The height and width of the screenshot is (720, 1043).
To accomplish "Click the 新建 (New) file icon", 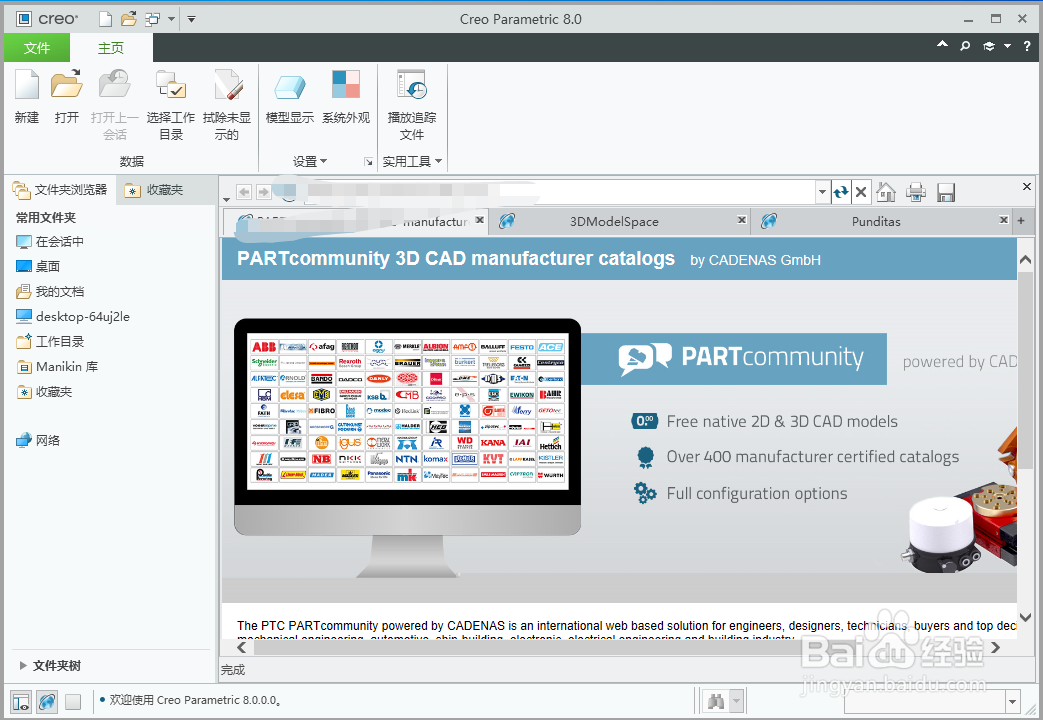I will click(x=27, y=85).
